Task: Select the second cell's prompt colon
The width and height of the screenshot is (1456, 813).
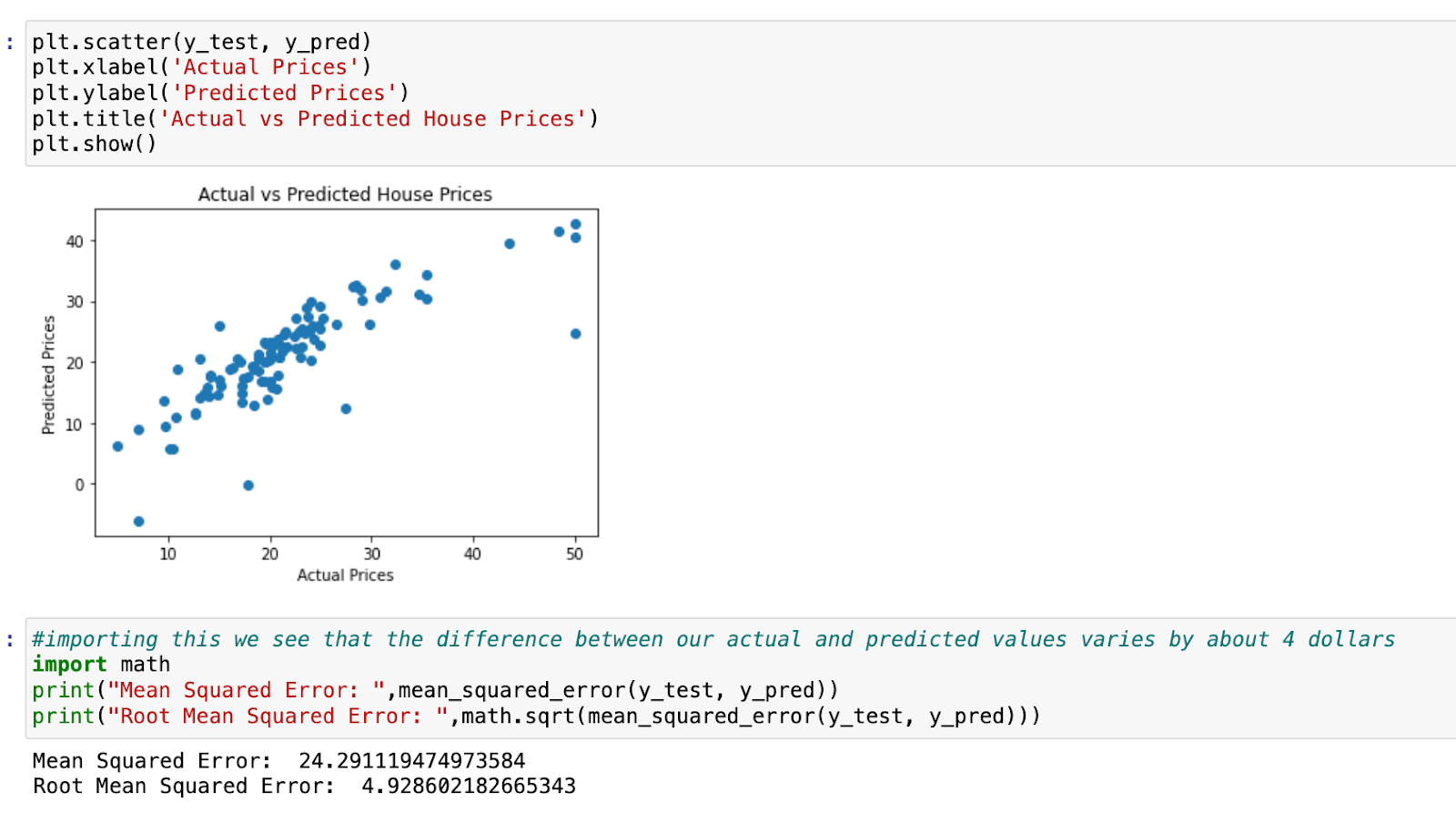Action: tap(10, 639)
